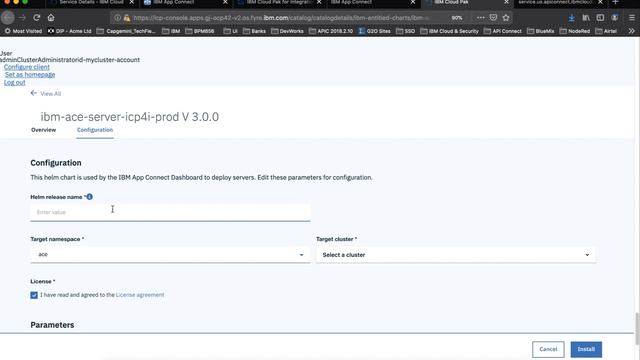640x360 pixels.
Task: Toggle the sidebar view icon
Action: 600,18
